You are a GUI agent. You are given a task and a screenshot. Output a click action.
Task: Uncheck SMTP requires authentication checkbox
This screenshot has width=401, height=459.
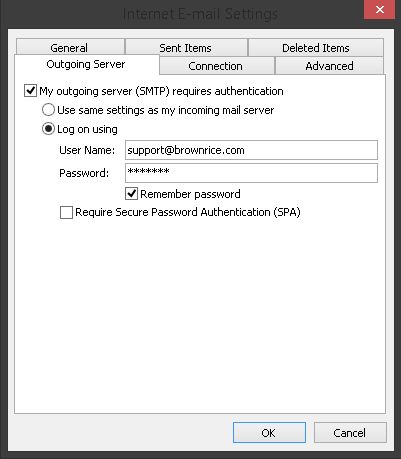pos(30,91)
